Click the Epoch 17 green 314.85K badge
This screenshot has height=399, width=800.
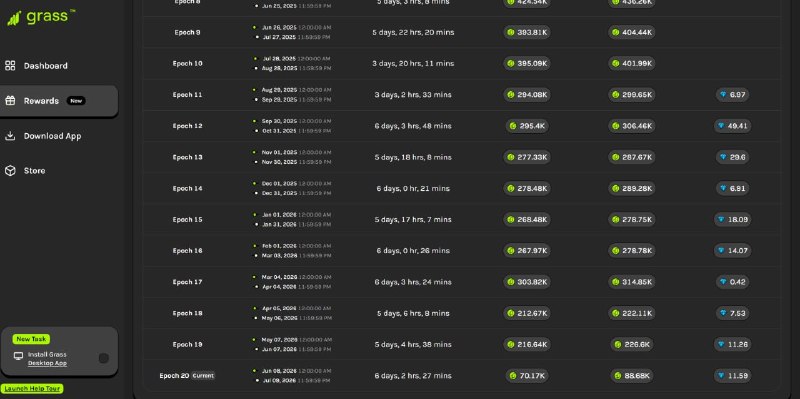click(x=632, y=282)
